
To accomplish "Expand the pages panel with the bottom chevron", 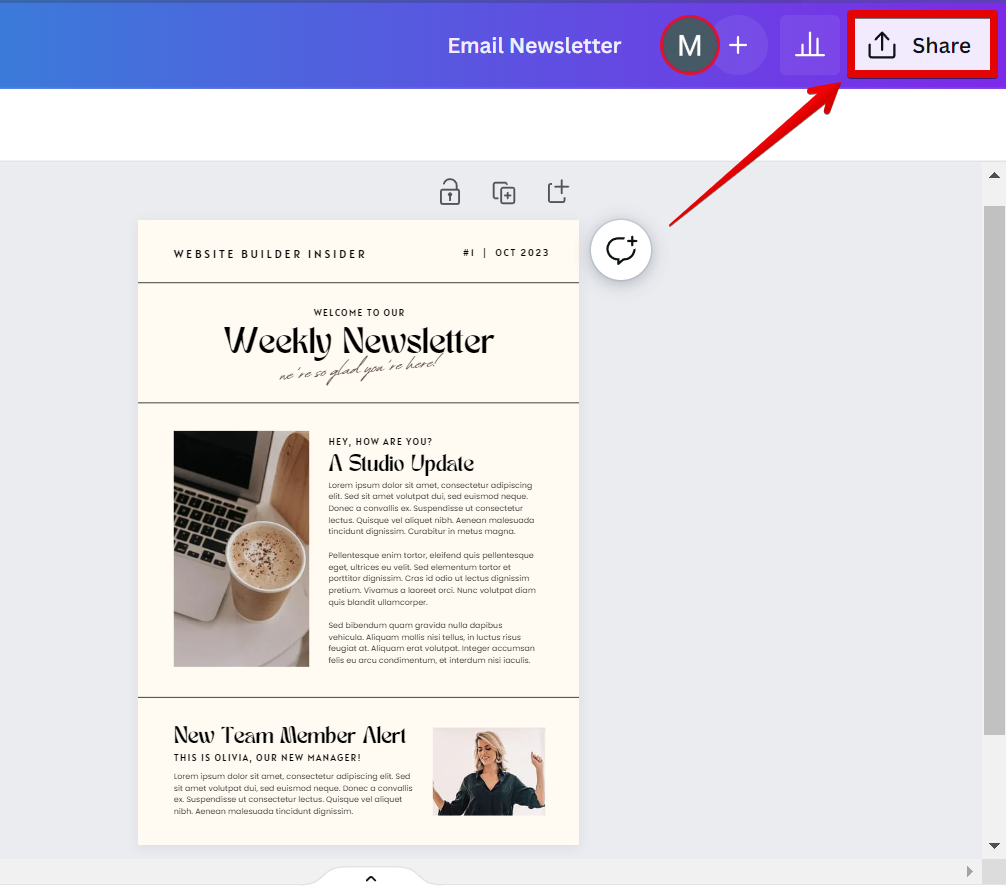I will [370, 878].
